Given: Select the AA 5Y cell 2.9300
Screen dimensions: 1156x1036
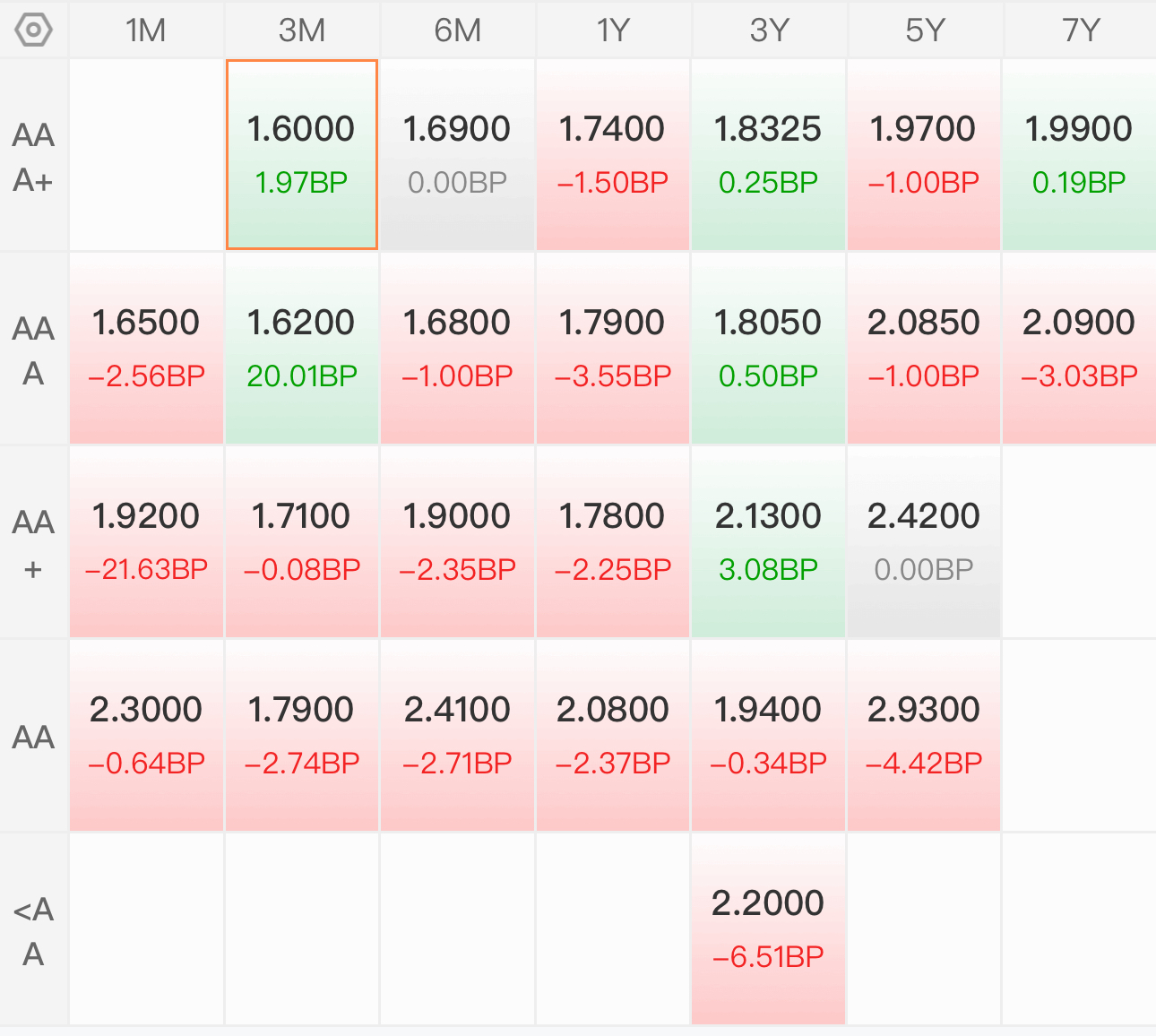Looking at the screenshot, I should (924, 736).
